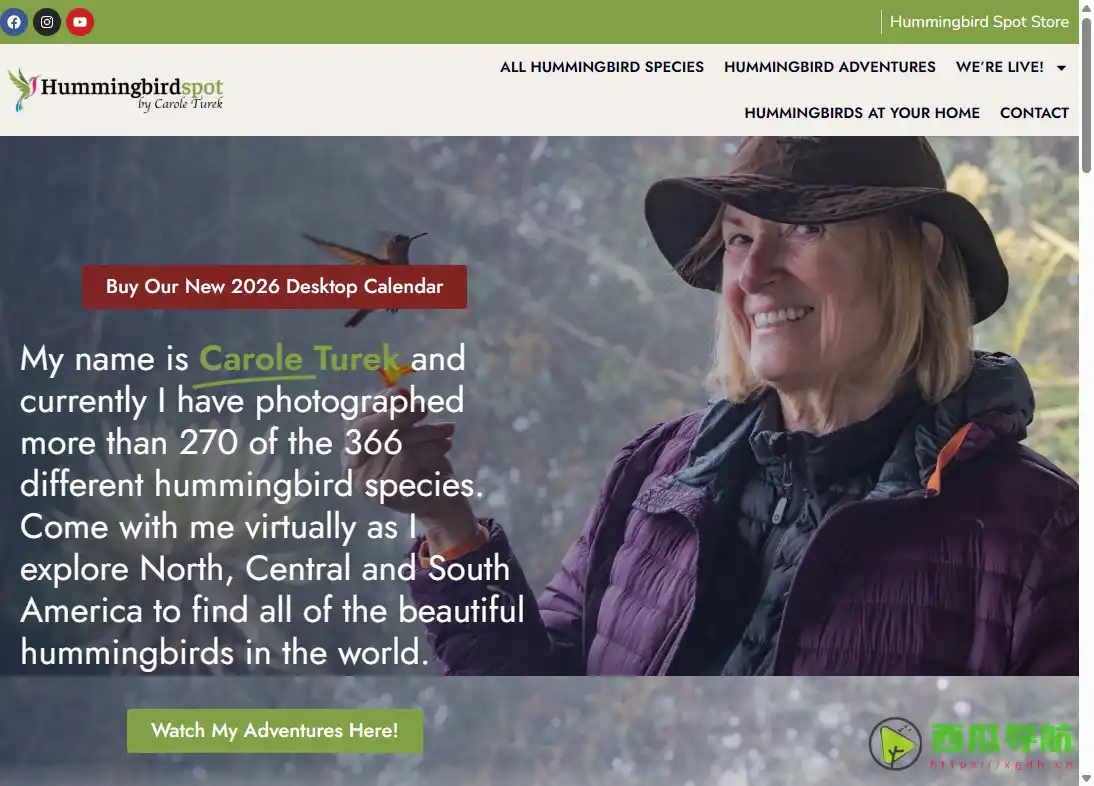Go to HUMMINGBIRD ADVENTURES in the navigation
The width and height of the screenshot is (1094, 786).
[830, 67]
